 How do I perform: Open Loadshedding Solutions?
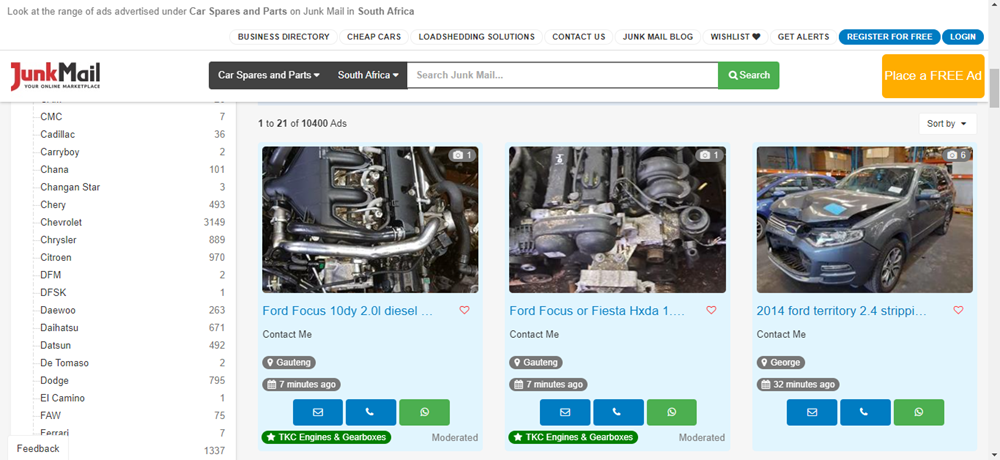(476, 37)
